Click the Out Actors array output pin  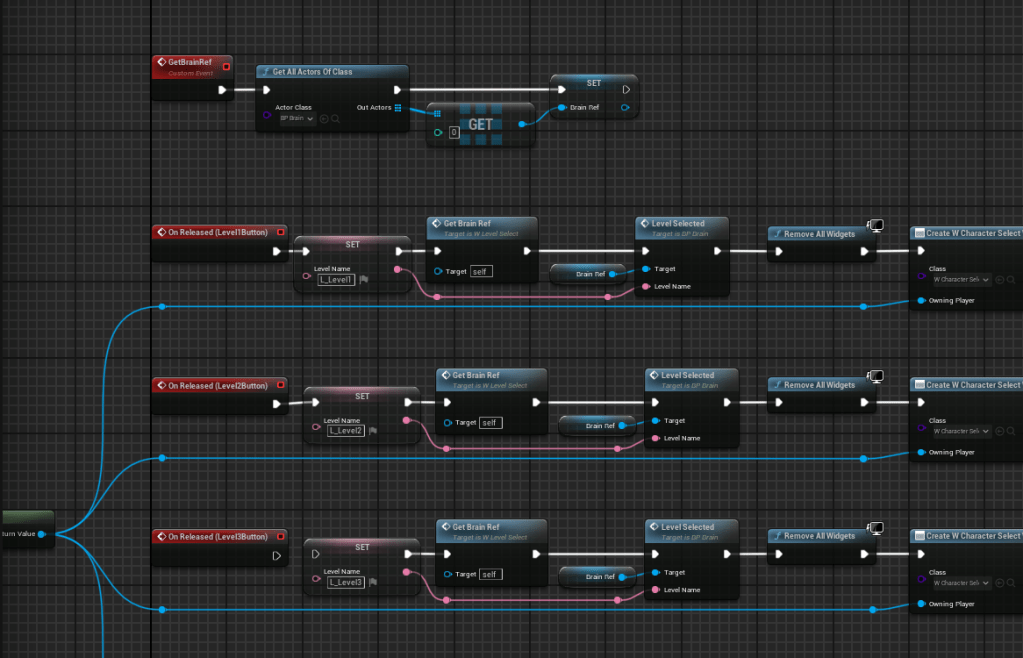(x=398, y=108)
